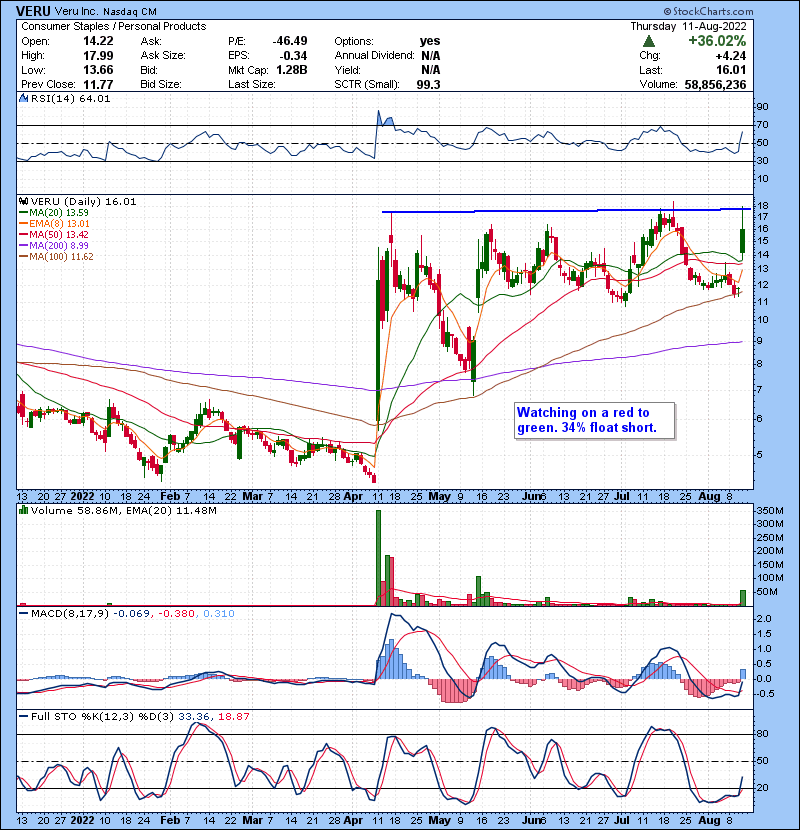Click the Ask Size label
The image size is (800, 830).
point(163,56)
